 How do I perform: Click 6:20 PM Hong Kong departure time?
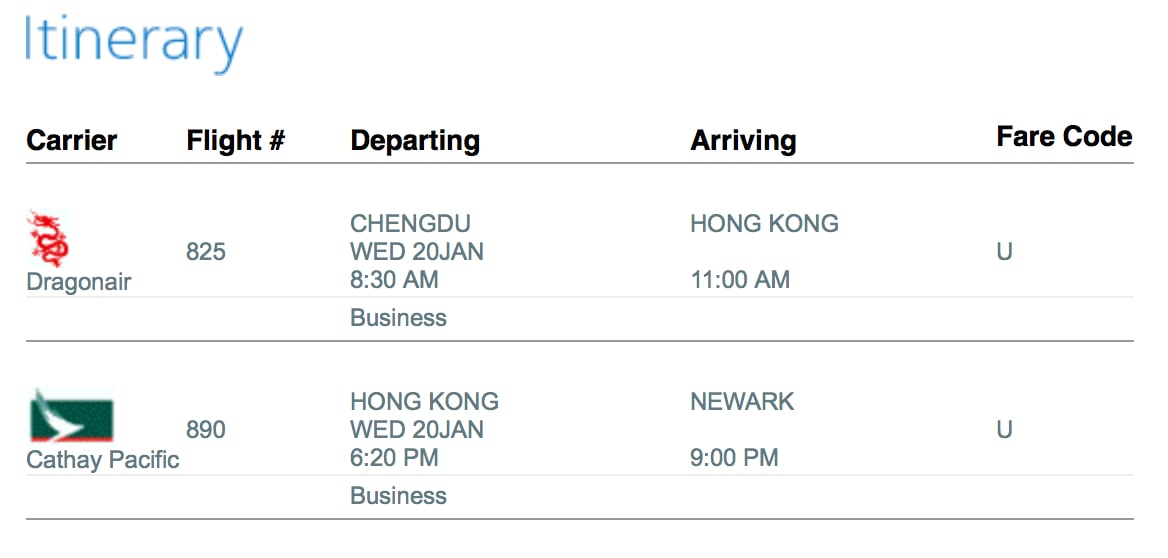[394, 457]
